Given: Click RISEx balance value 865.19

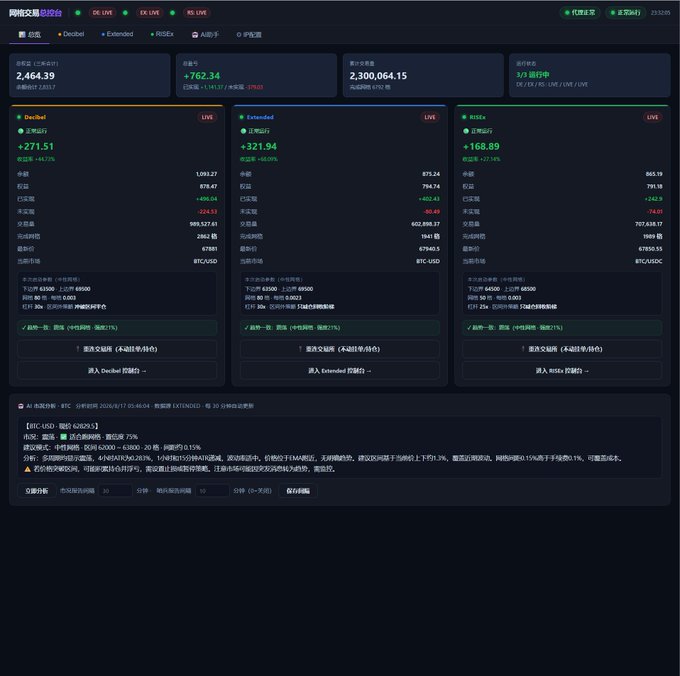Looking at the screenshot, I should (x=654, y=174).
